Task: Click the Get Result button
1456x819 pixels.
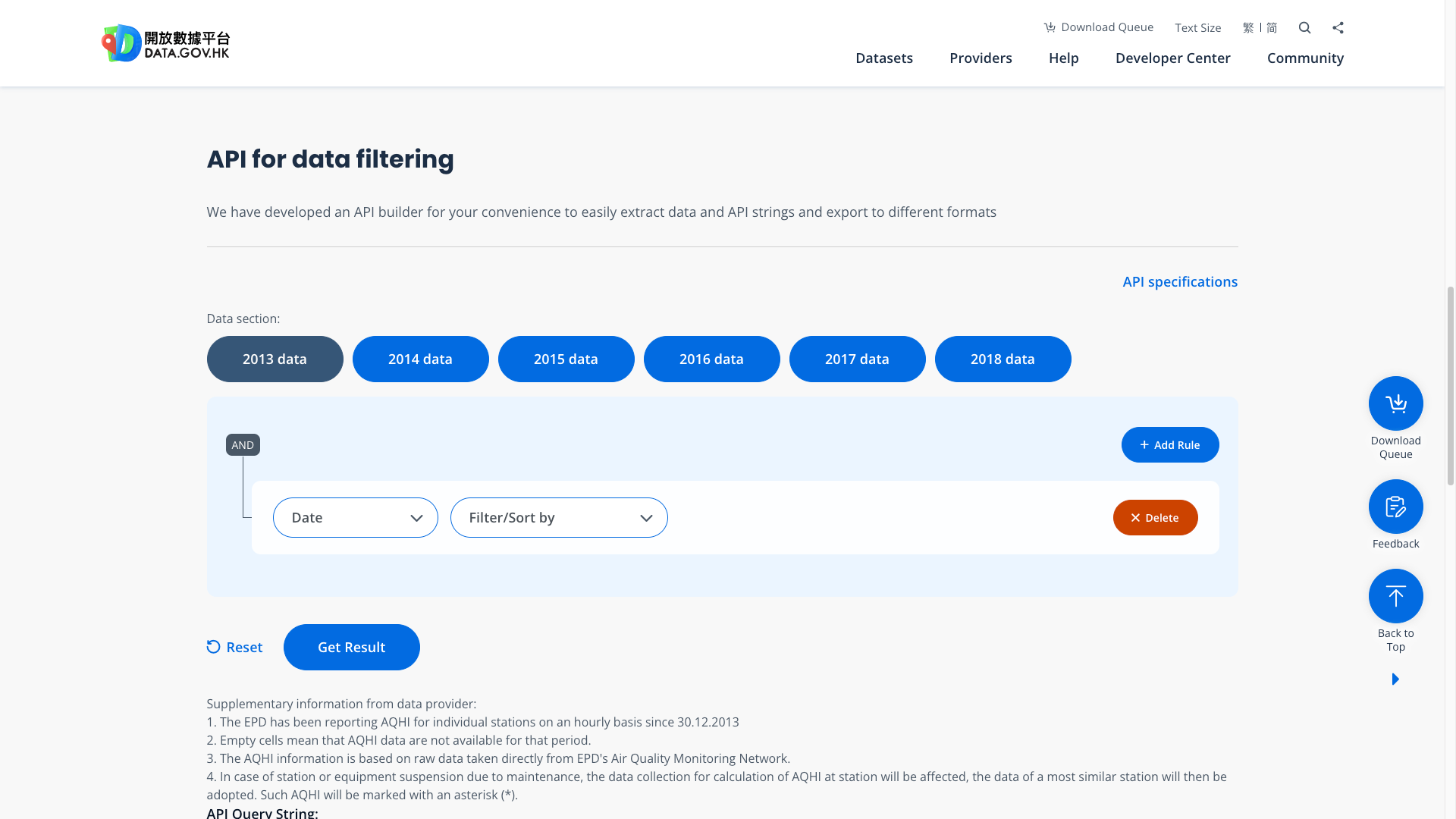Action: click(351, 647)
